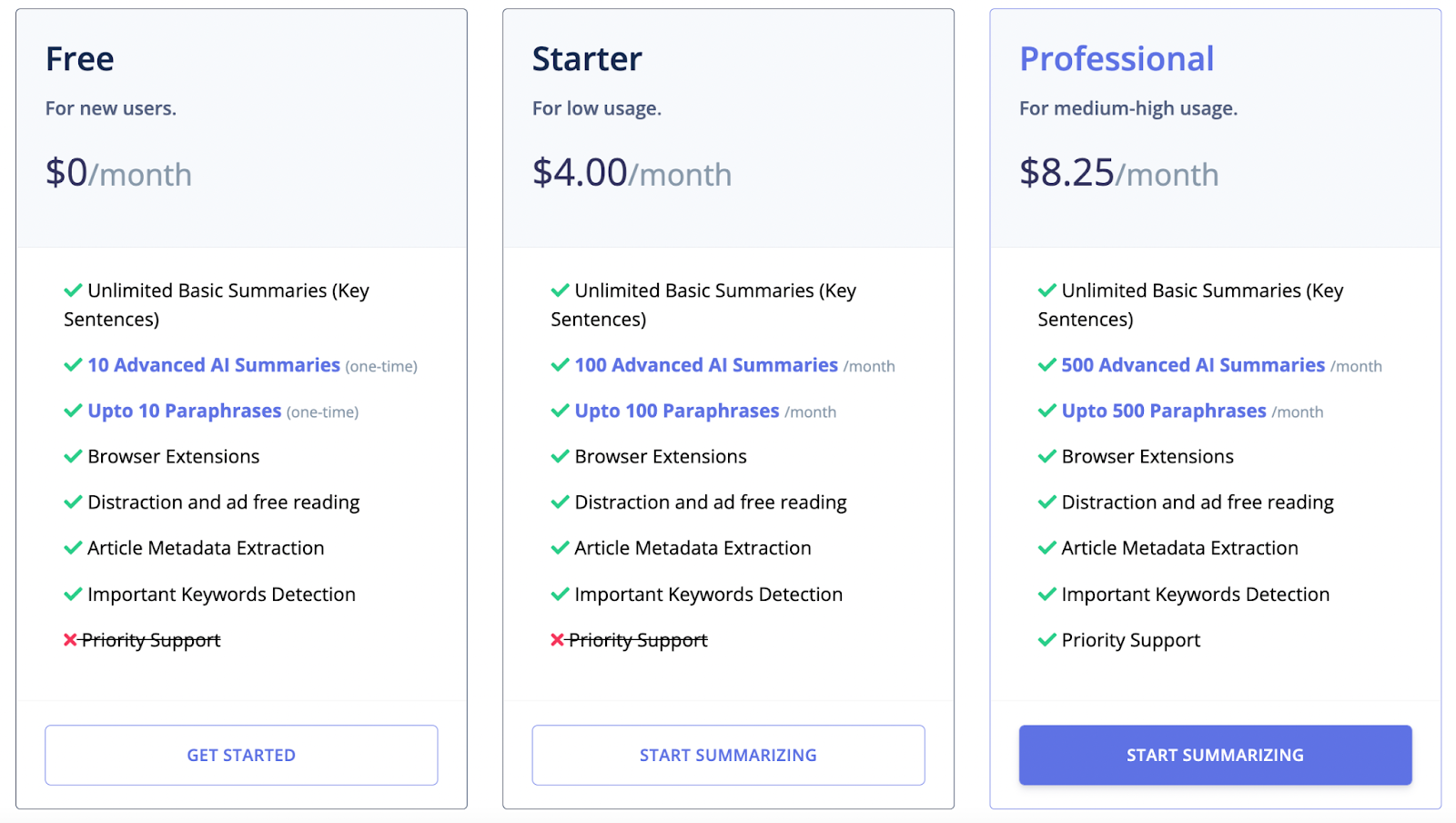Click the Starter plan heading
The width and height of the screenshot is (1456, 823).
(x=587, y=59)
